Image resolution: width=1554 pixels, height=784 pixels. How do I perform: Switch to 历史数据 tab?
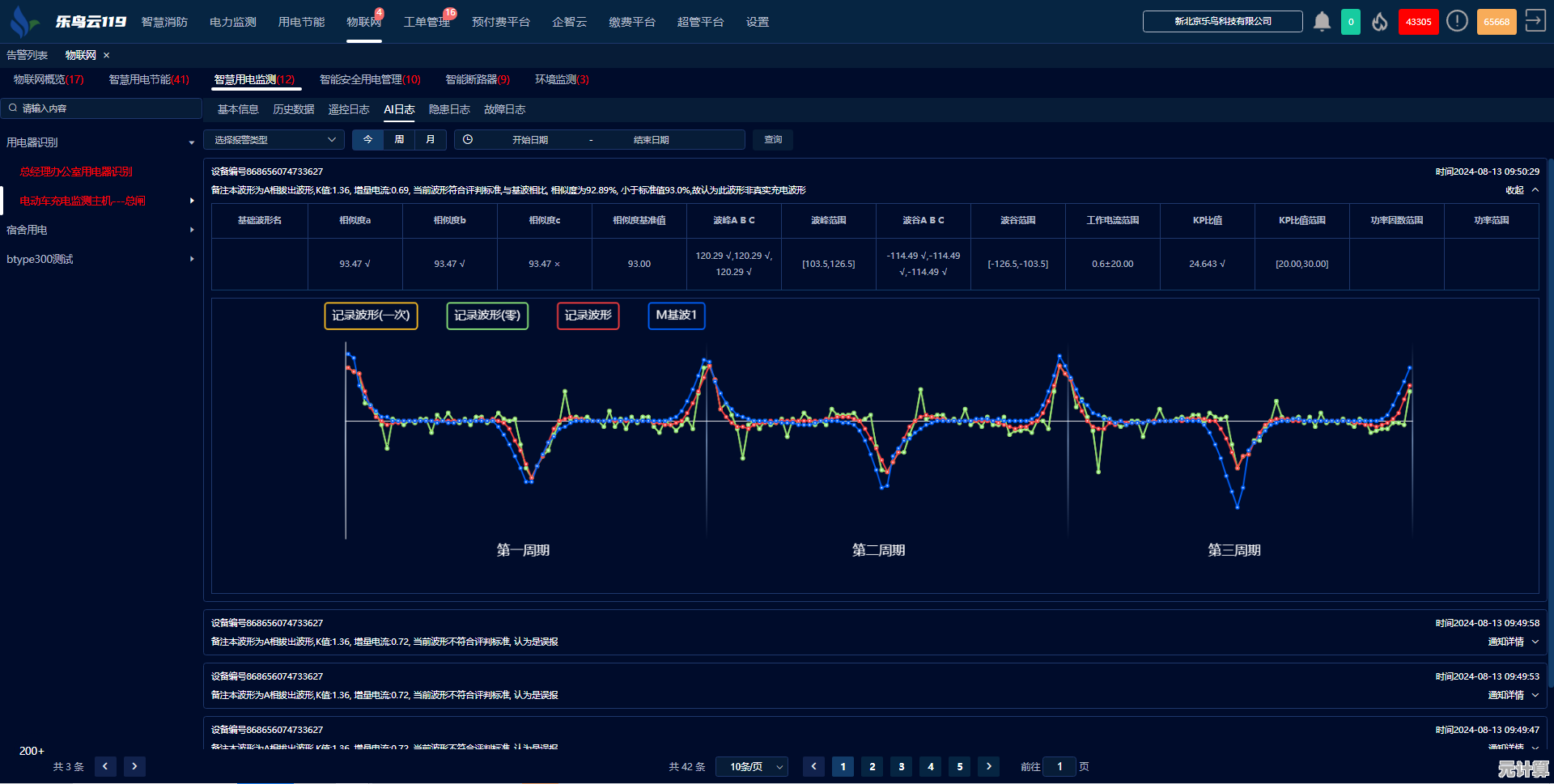click(293, 109)
